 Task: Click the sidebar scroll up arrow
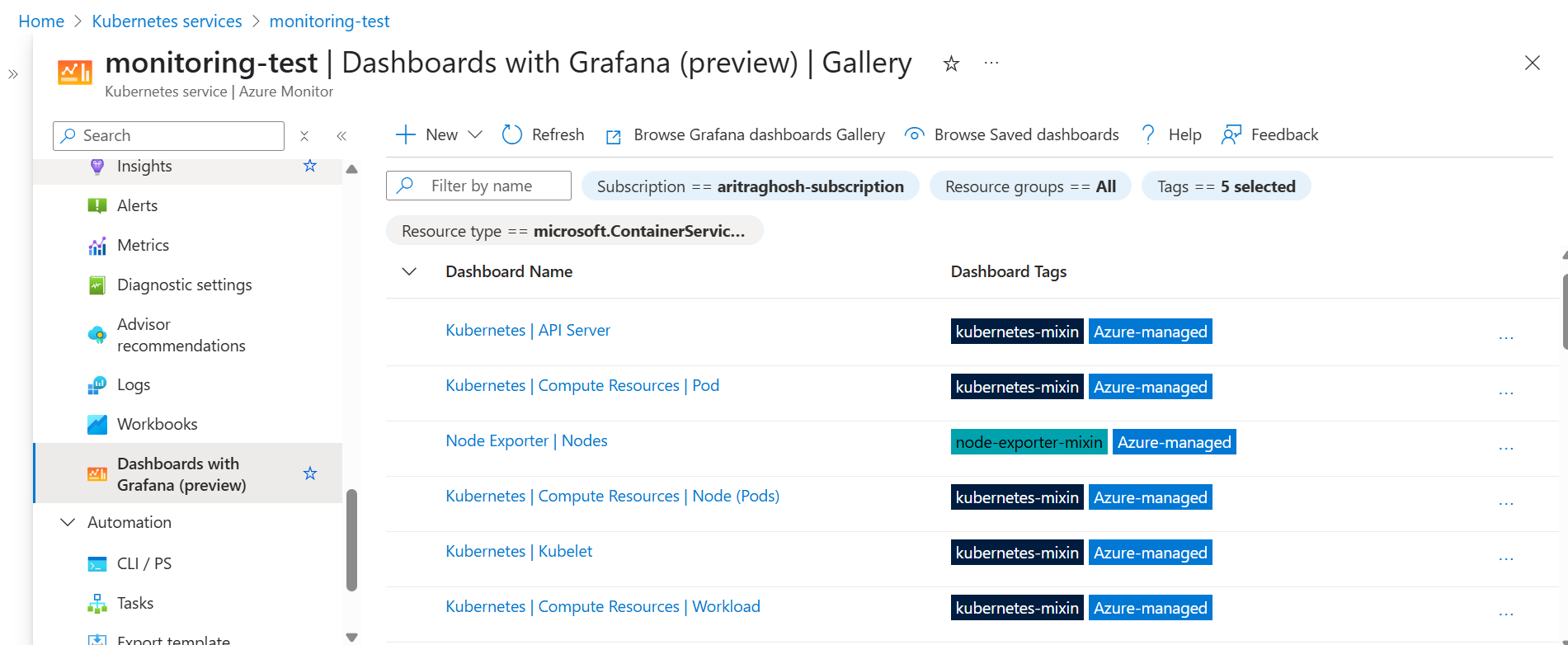coord(352,169)
